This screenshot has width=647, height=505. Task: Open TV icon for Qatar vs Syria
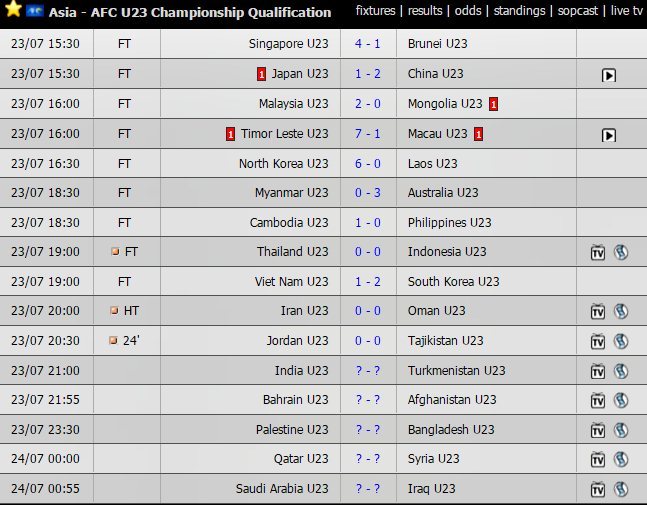(598, 460)
